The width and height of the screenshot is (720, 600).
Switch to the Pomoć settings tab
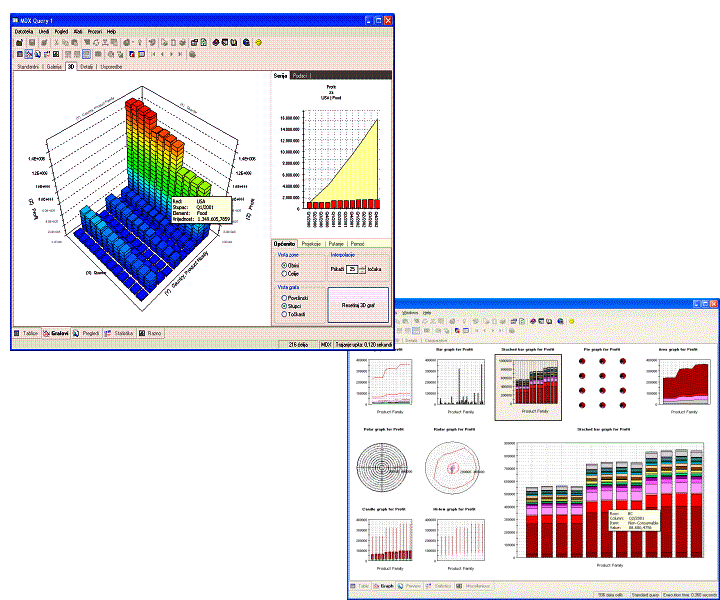[357, 244]
